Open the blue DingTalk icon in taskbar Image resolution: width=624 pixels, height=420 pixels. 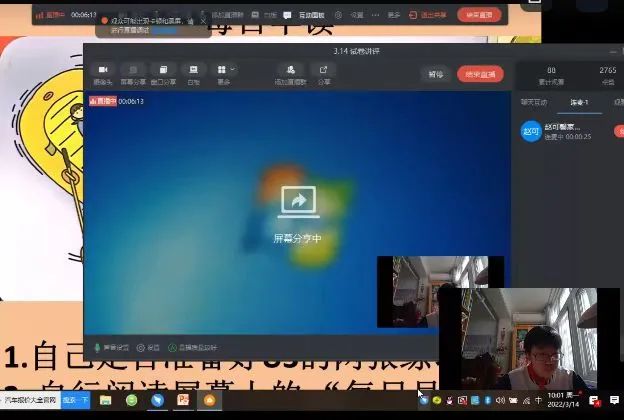click(x=158, y=400)
